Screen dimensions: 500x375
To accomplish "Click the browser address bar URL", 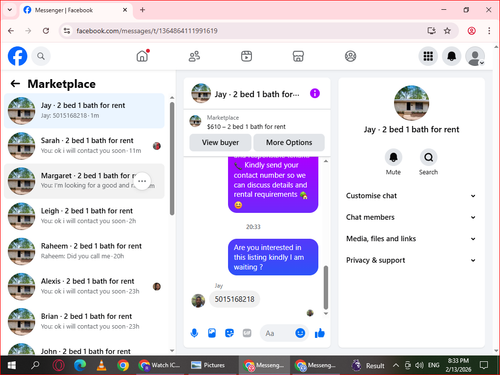I will tap(147, 31).
